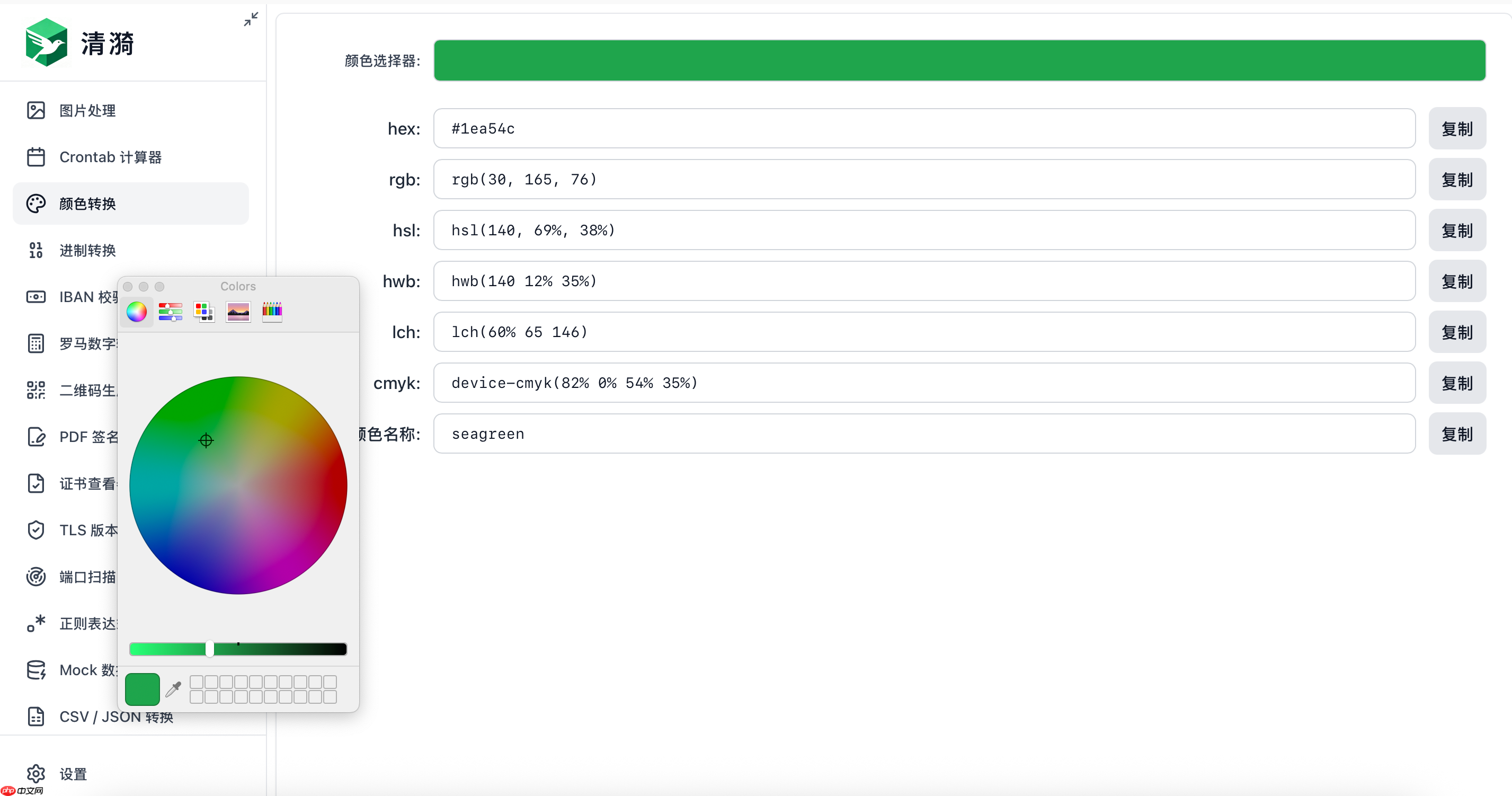1512x796 pixels.
Task: Open the image palette picker
Action: pyautogui.click(x=237, y=311)
